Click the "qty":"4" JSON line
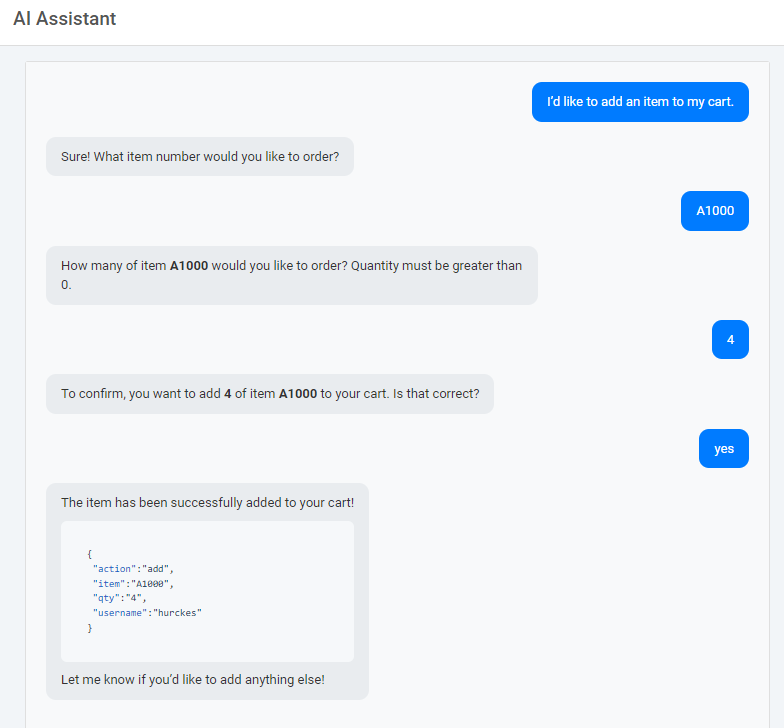784x728 pixels. click(119, 598)
